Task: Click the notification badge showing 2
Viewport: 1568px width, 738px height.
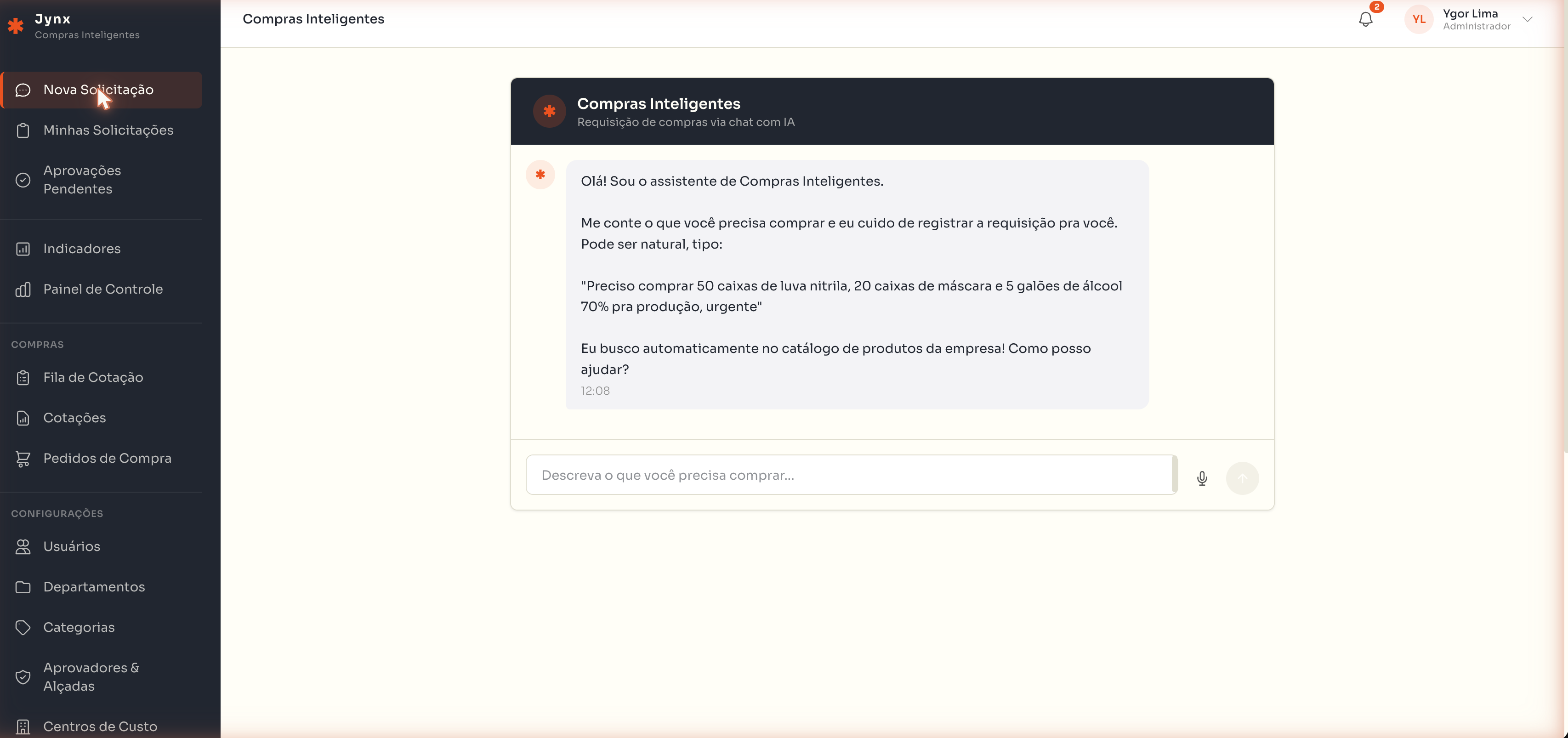Action: coord(1376,7)
